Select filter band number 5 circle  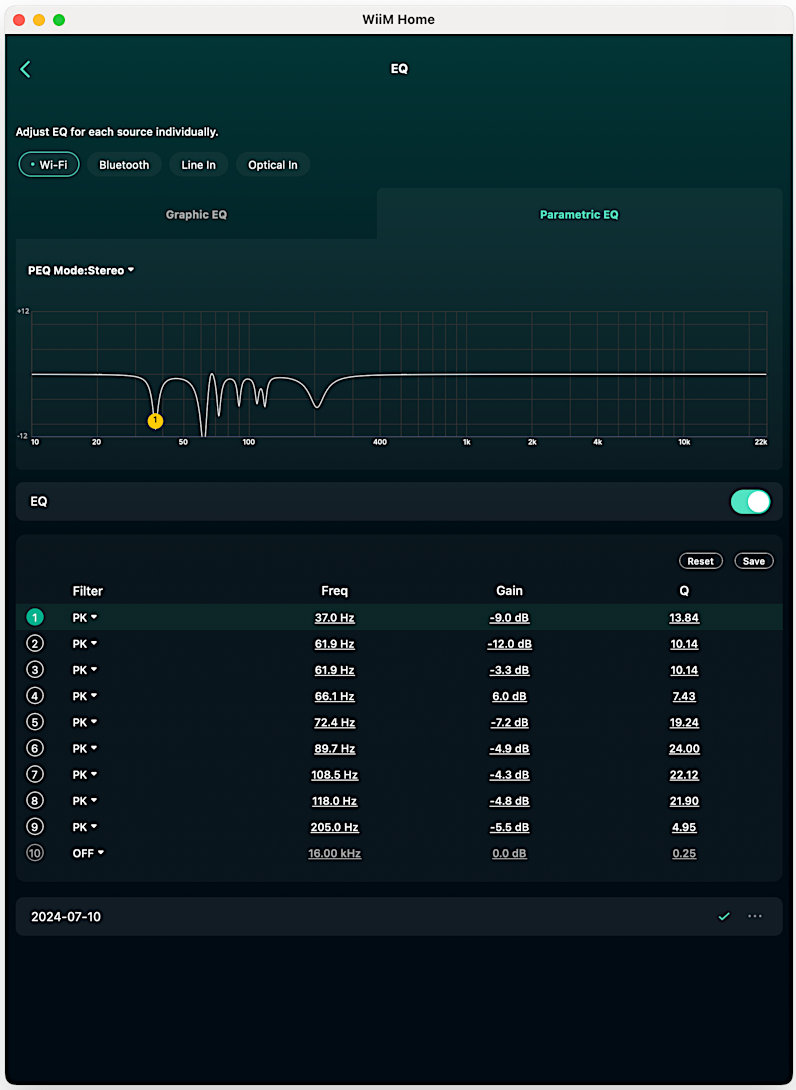35,722
